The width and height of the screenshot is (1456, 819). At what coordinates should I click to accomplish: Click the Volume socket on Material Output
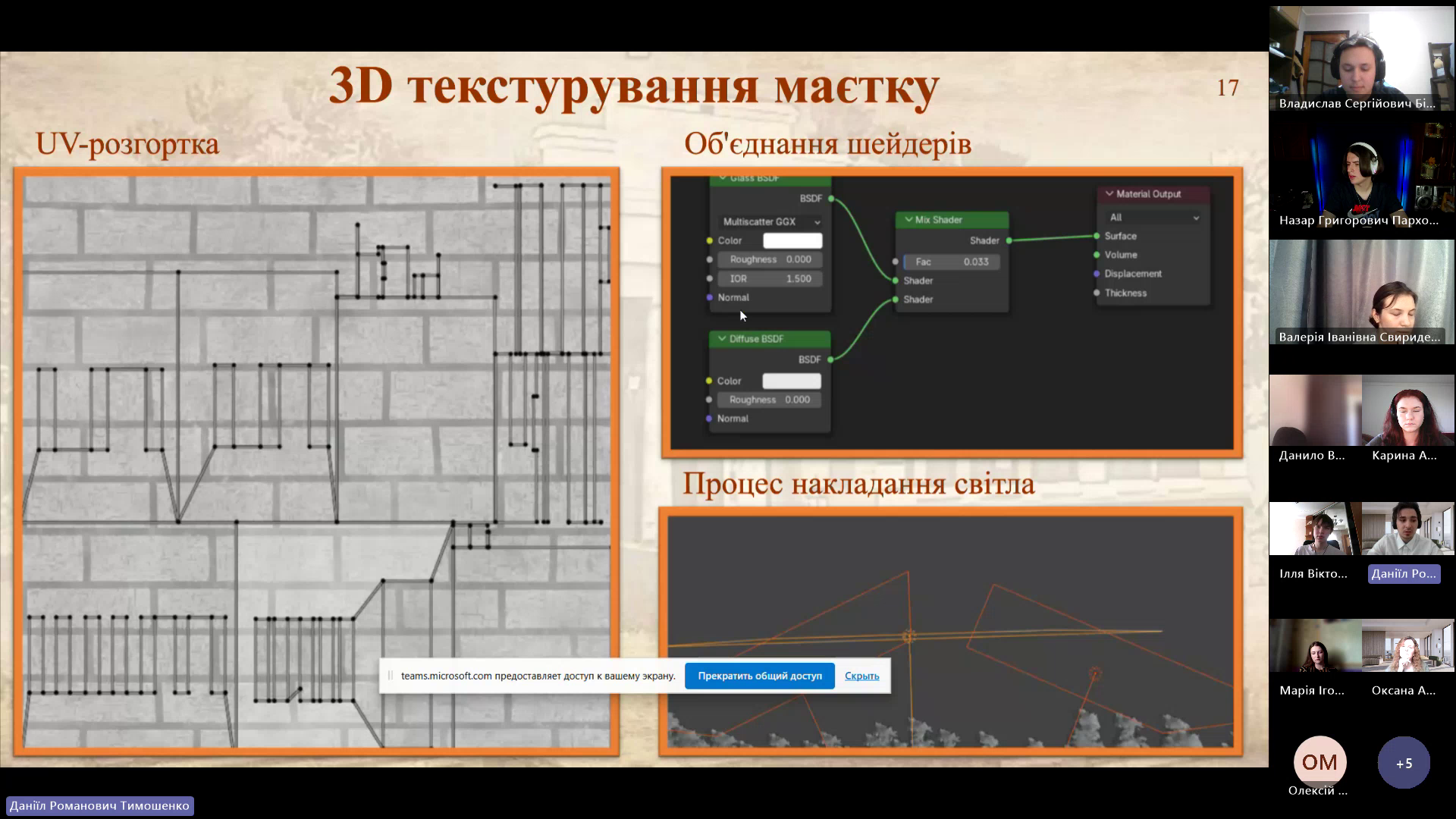[1097, 255]
